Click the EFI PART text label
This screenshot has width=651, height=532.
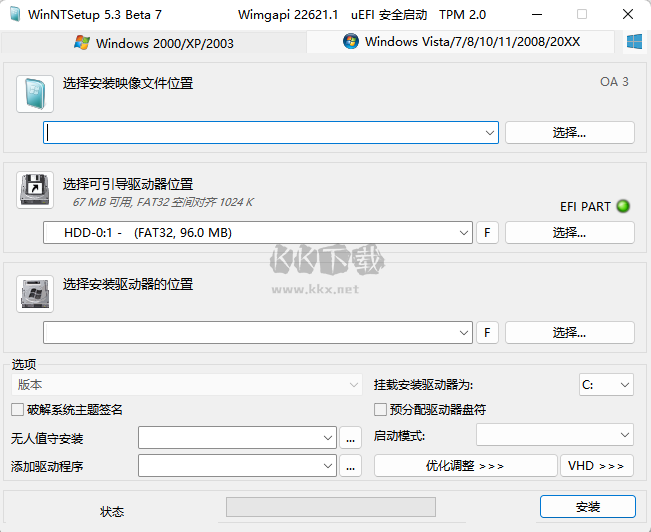[x=585, y=206]
